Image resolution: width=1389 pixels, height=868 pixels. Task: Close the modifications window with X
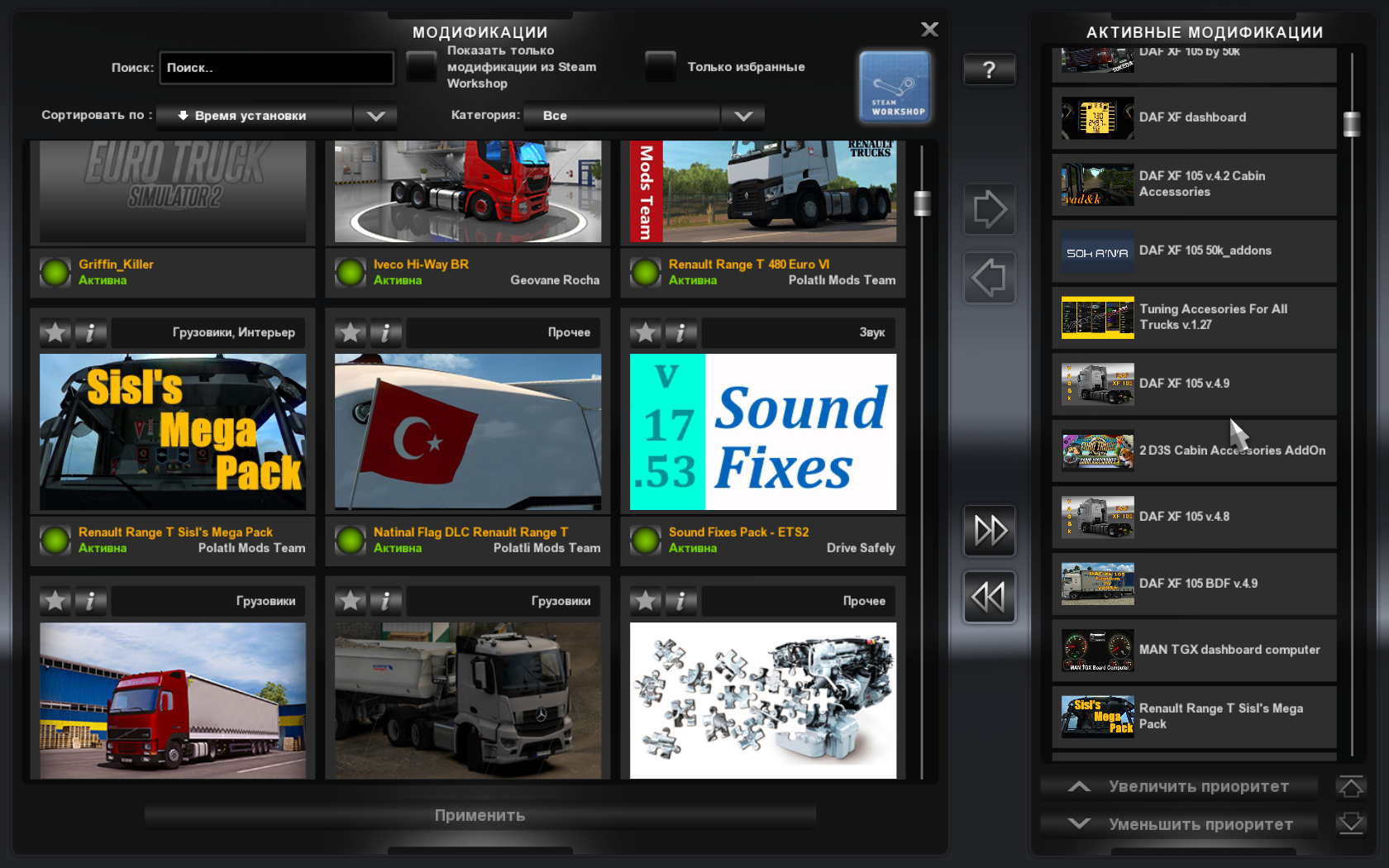point(930,30)
